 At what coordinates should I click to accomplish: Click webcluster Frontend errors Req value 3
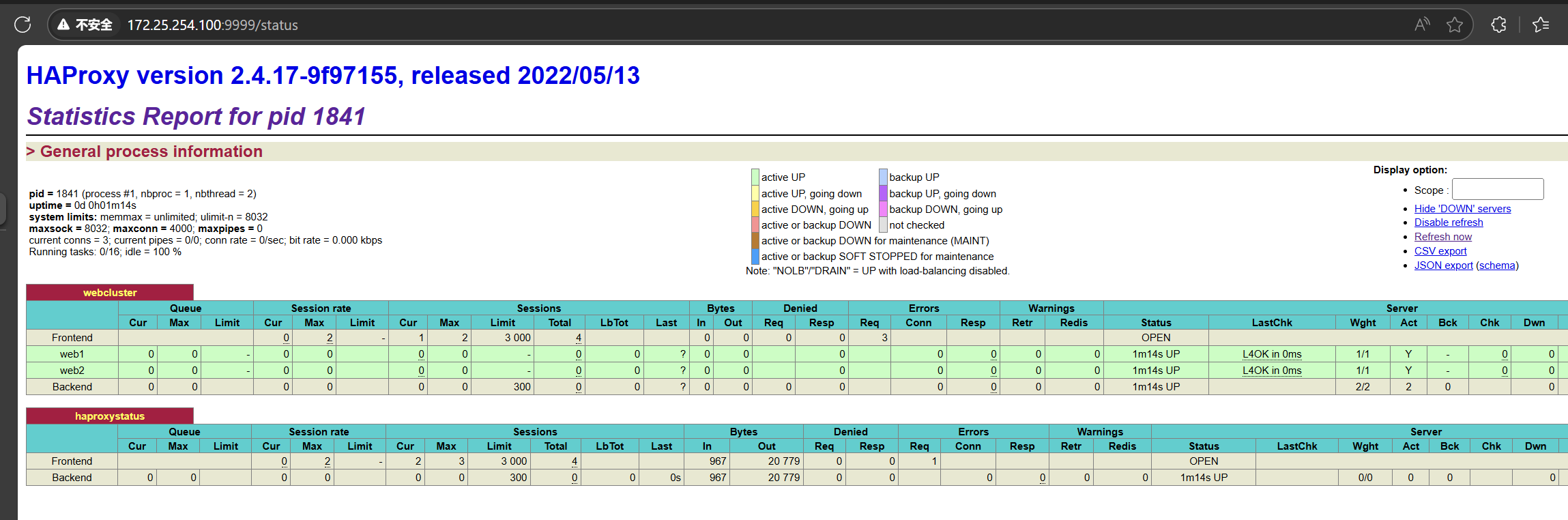tap(884, 337)
